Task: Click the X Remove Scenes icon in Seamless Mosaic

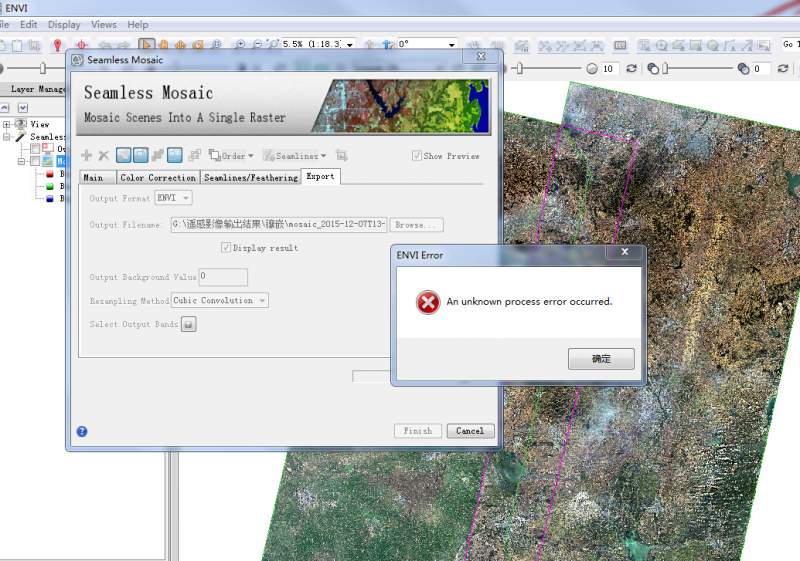Action: [104, 156]
